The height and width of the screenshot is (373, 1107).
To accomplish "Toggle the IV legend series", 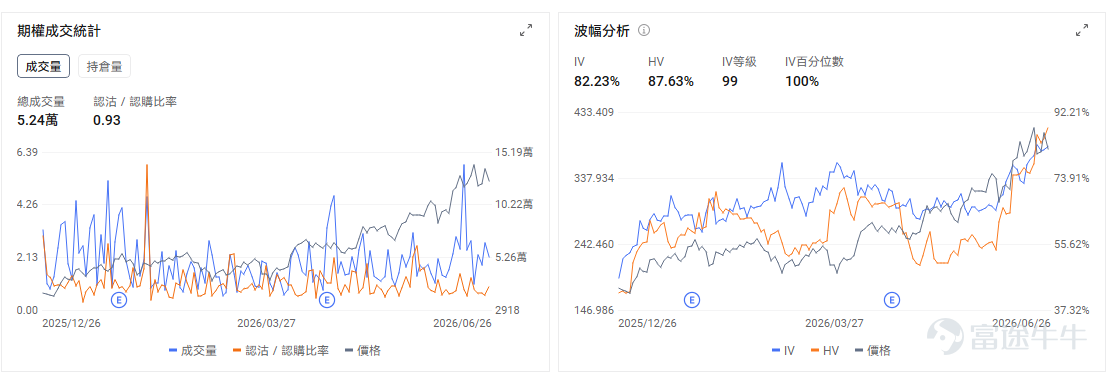I will tap(784, 350).
